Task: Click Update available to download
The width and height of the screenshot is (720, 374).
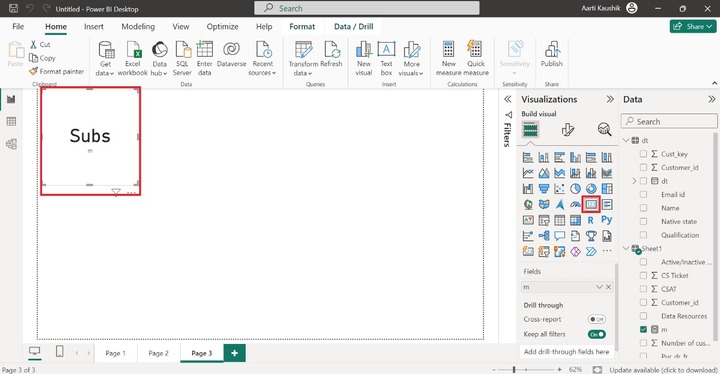Action: pyautogui.click(x=663, y=370)
